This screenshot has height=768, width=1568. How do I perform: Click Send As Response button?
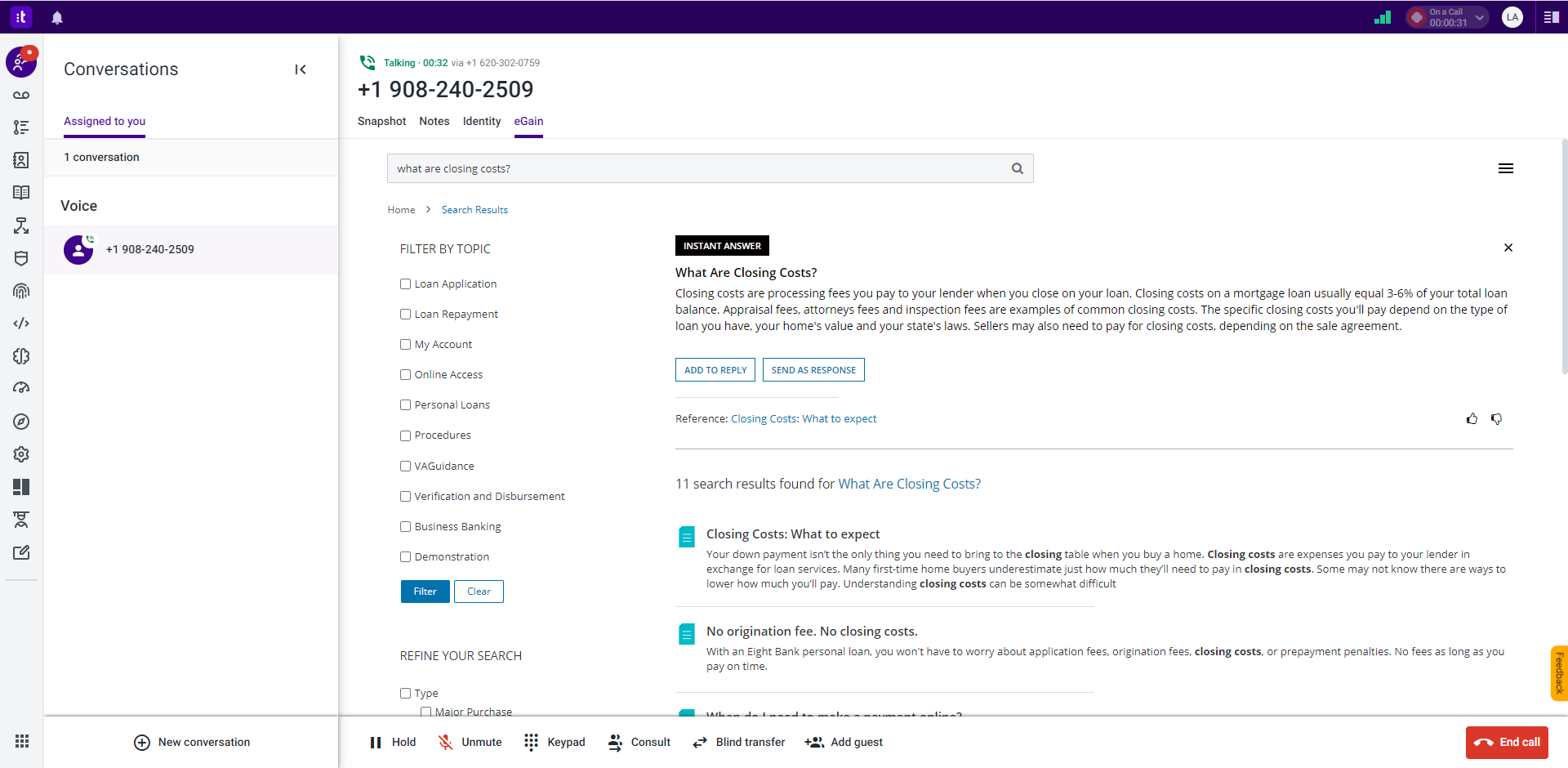(x=813, y=369)
